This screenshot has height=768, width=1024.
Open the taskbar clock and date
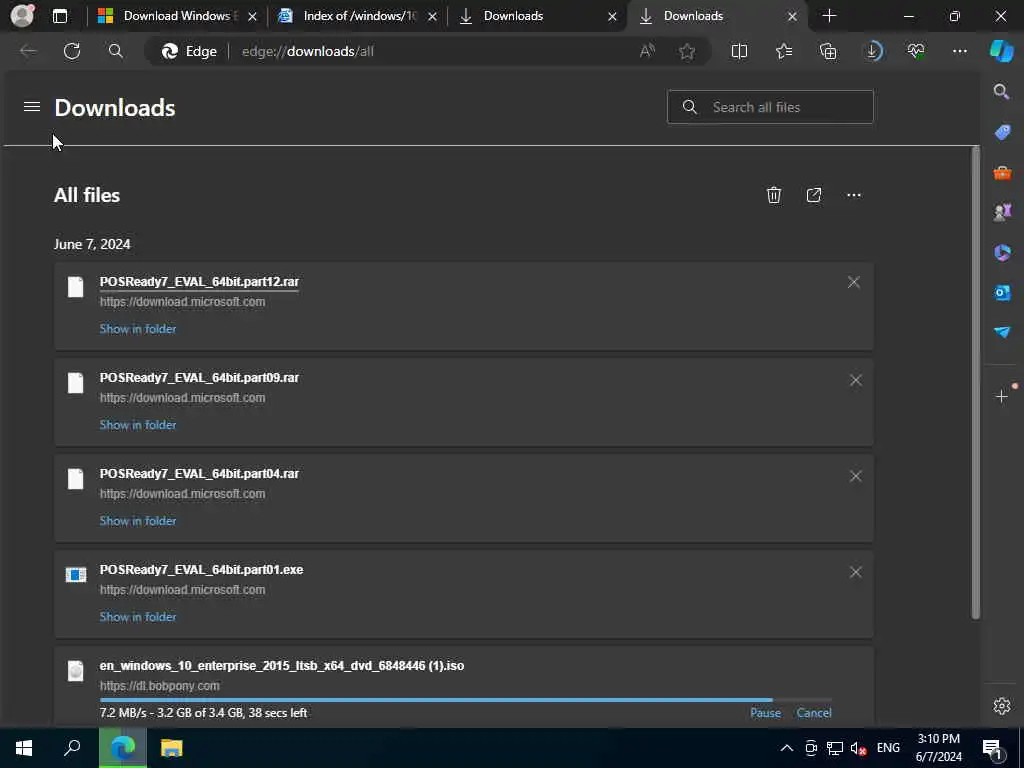(938, 748)
